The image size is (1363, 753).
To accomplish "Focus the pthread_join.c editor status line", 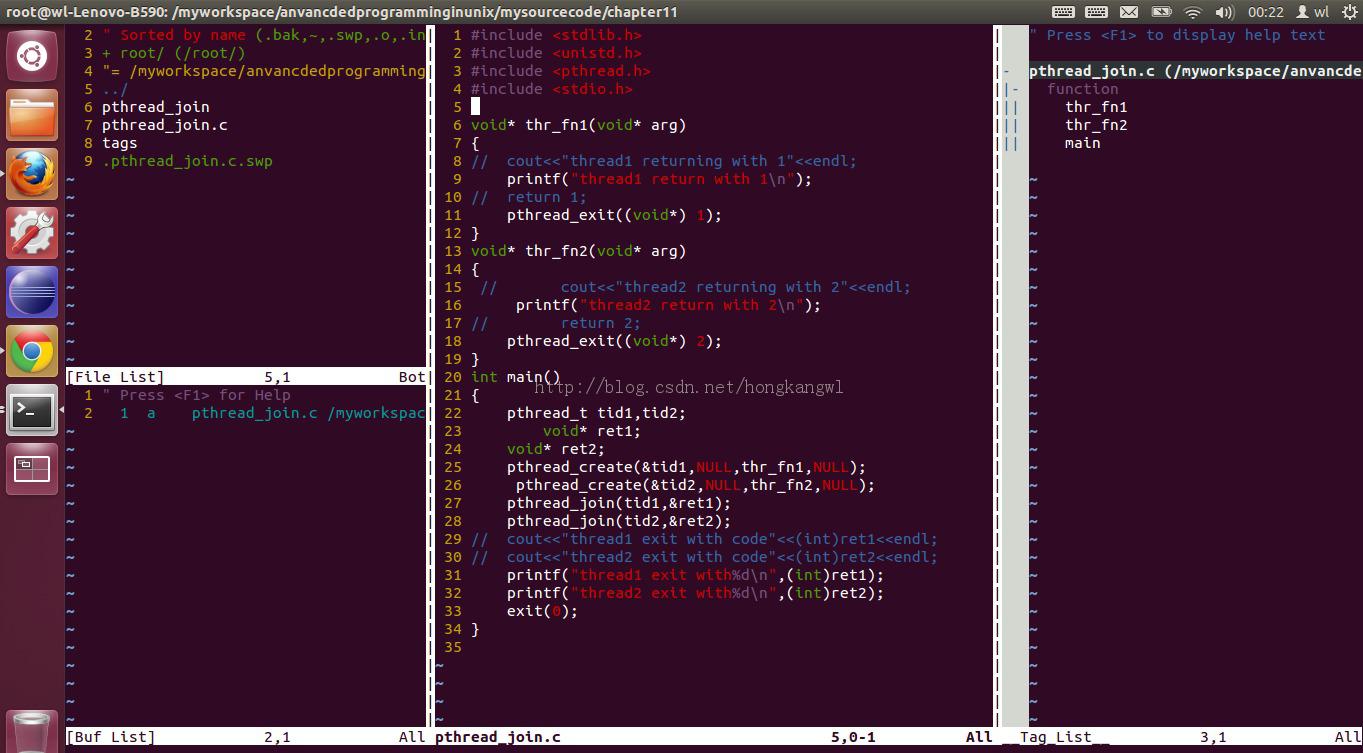I will [x=714, y=737].
